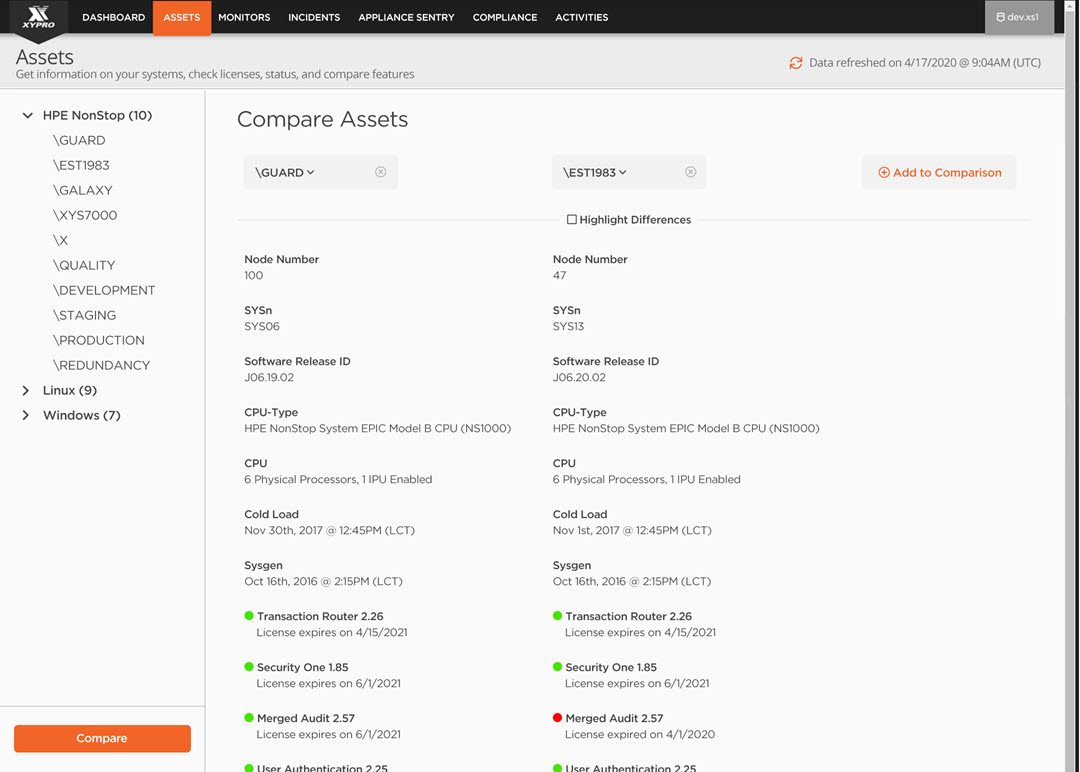Viewport: 1080px width, 772px height.
Task: Click green status dot for \EST1983 Security One
Action: point(557,667)
